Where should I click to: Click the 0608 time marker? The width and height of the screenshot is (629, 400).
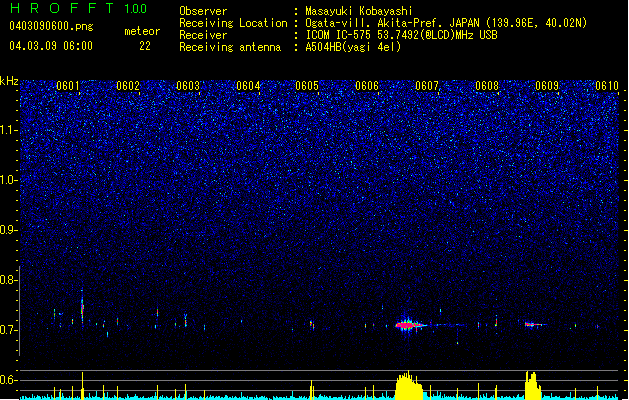tap(487, 86)
